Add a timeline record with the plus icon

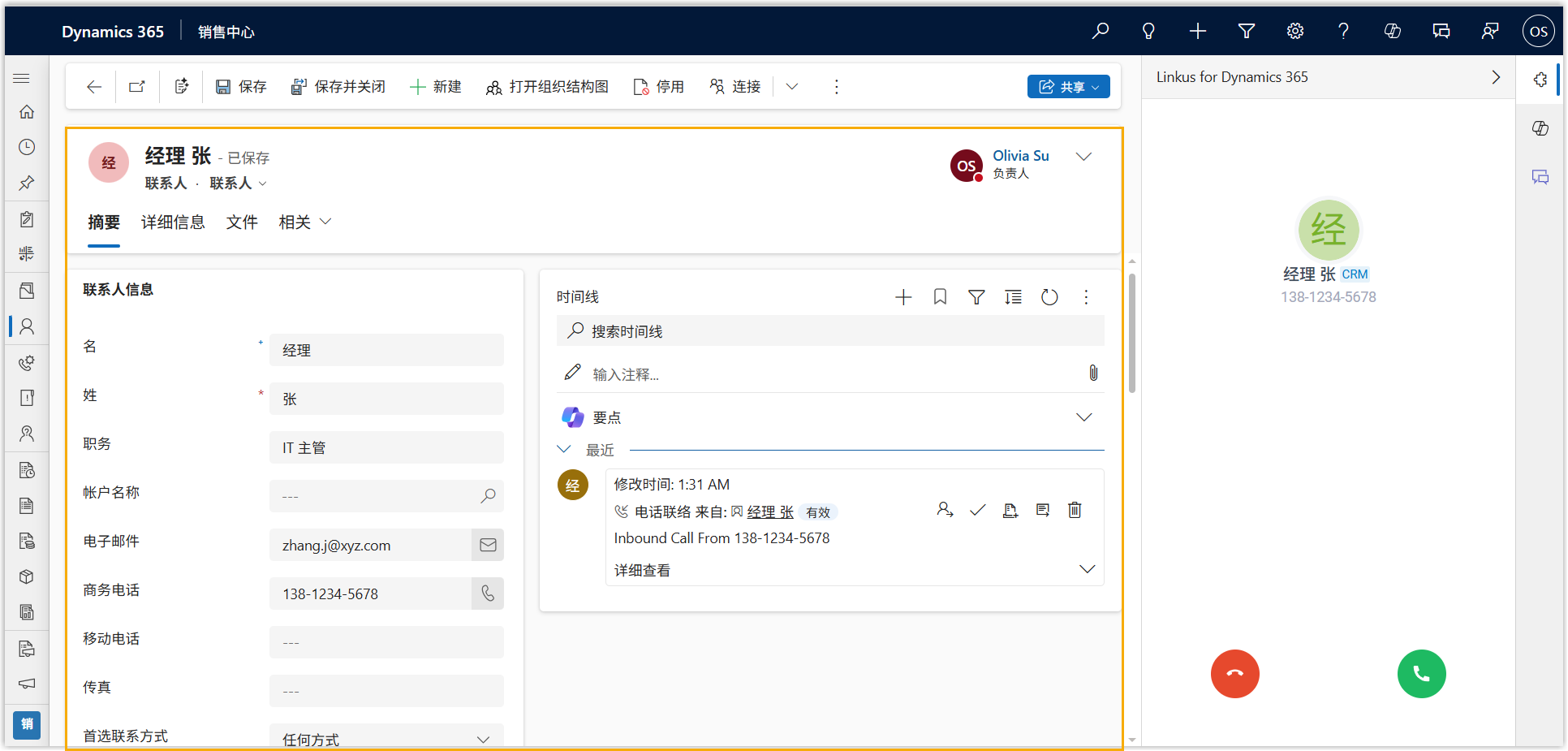point(903,297)
